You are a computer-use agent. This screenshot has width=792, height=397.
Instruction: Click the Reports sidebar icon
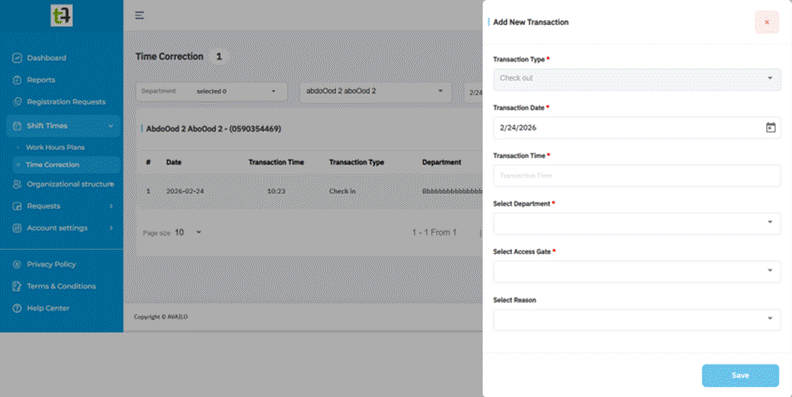17,80
